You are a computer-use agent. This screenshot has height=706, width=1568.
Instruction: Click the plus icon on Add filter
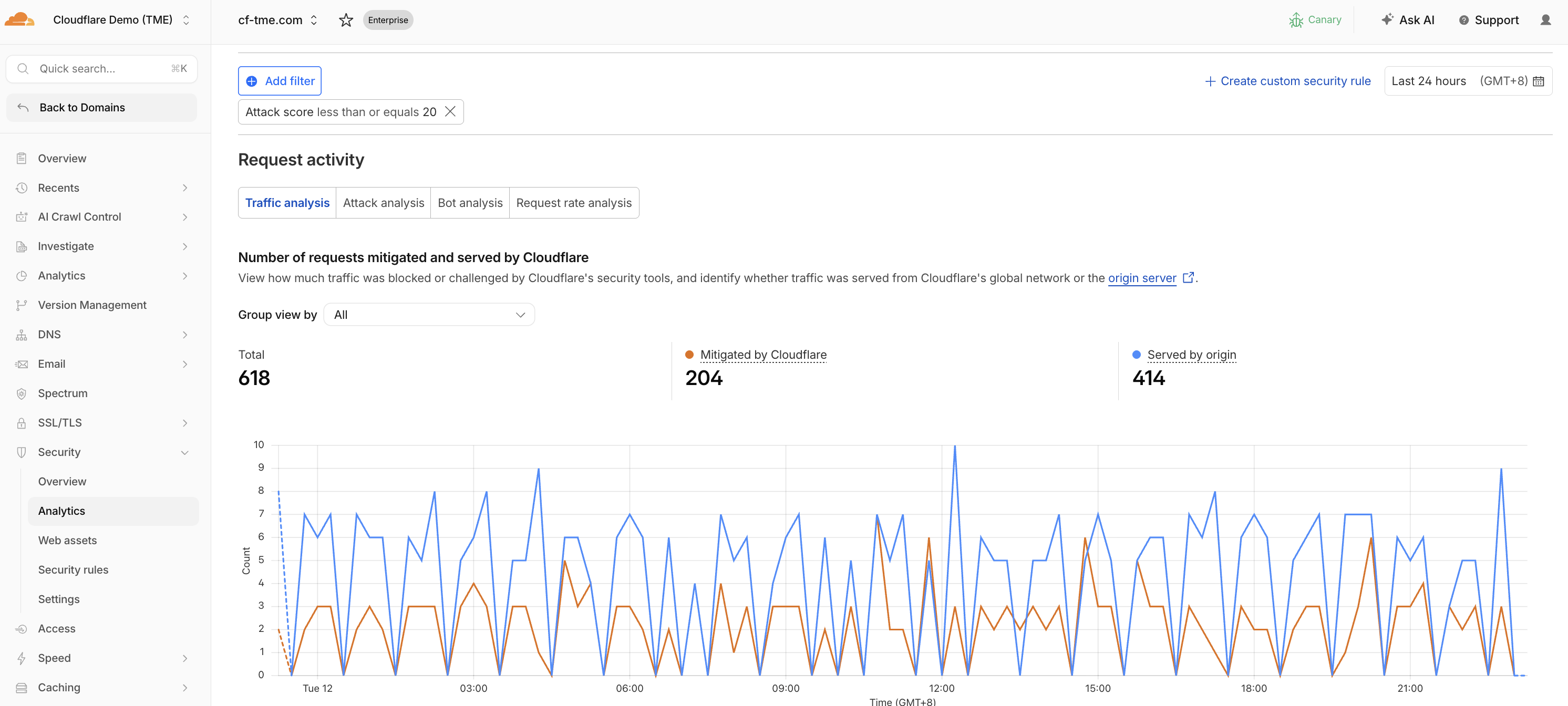(x=251, y=81)
